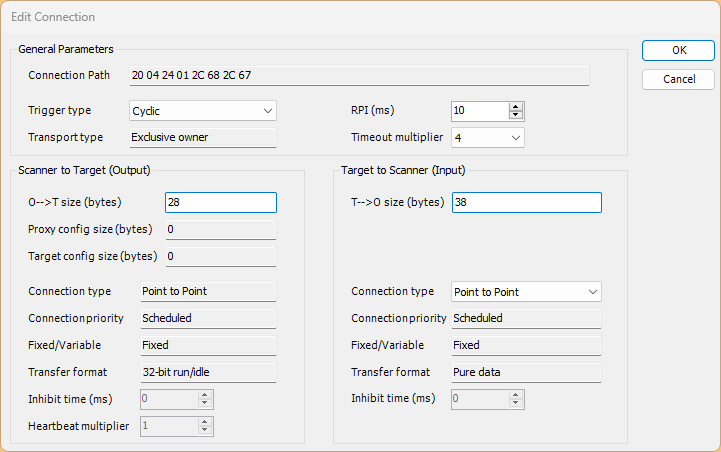Decrease the Heartbeat multiplier
The image size is (721, 452).
coord(205,430)
